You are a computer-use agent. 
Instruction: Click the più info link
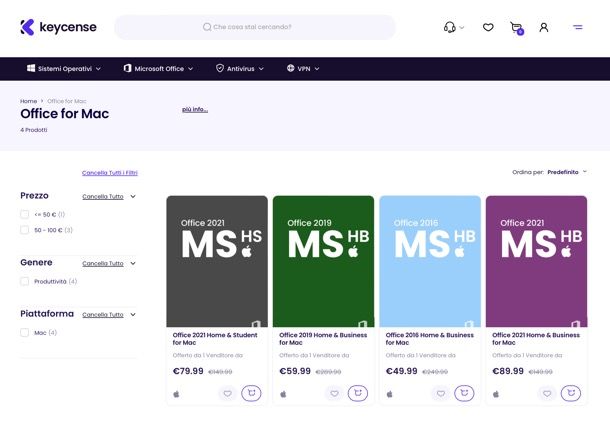195,110
